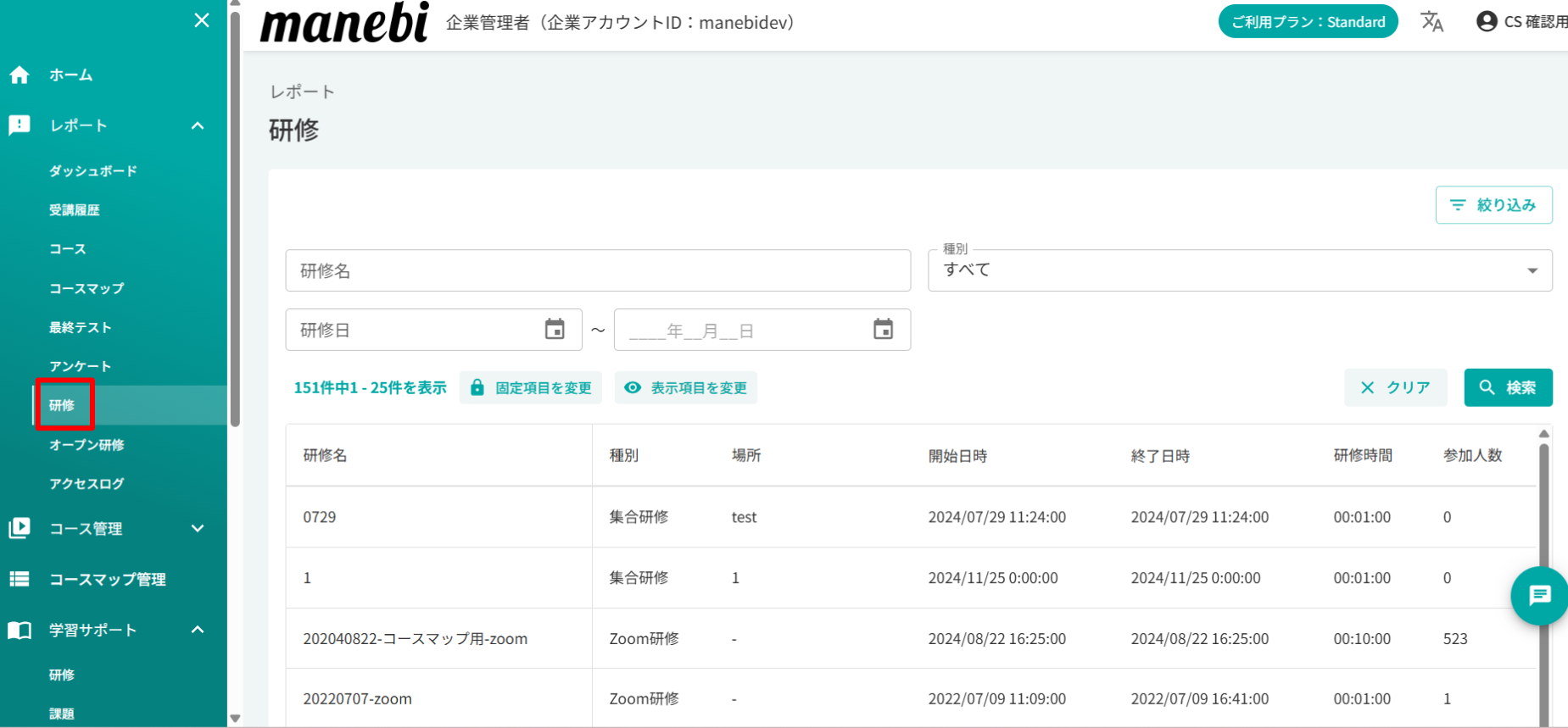The image size is (1568, 728).
Task: Focus the 研修名 search field
Action: (x=598, y=270)
